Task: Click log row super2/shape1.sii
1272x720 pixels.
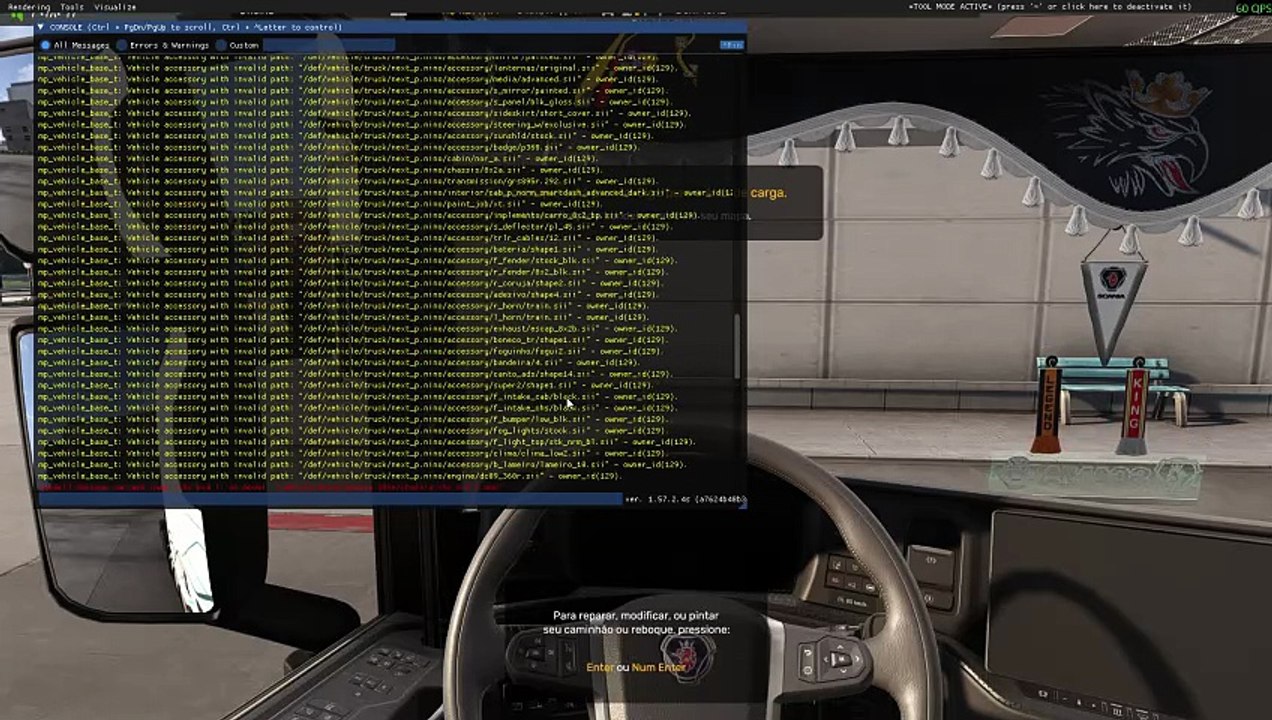Action: (345, 385)
